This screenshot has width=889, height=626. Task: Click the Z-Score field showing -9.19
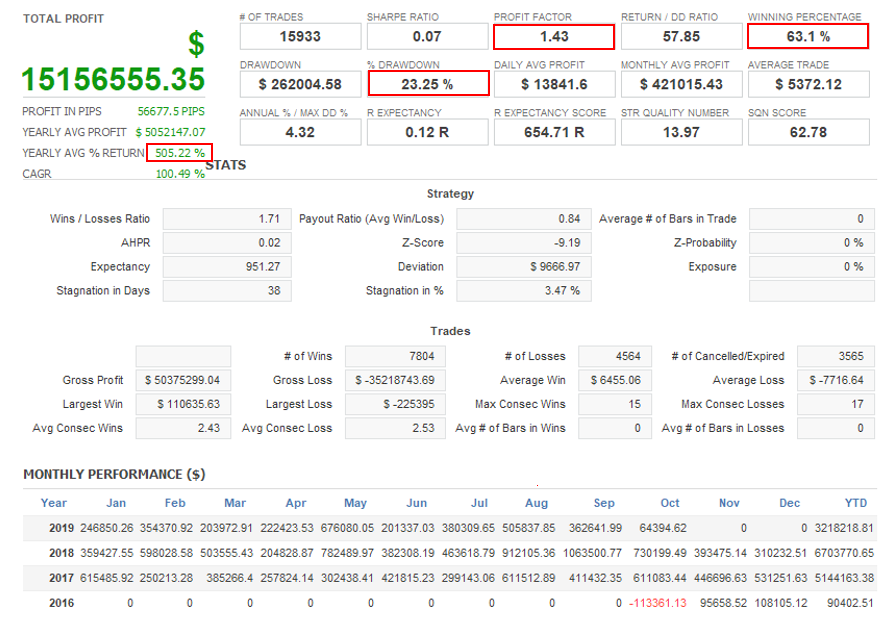pos(524,243)
